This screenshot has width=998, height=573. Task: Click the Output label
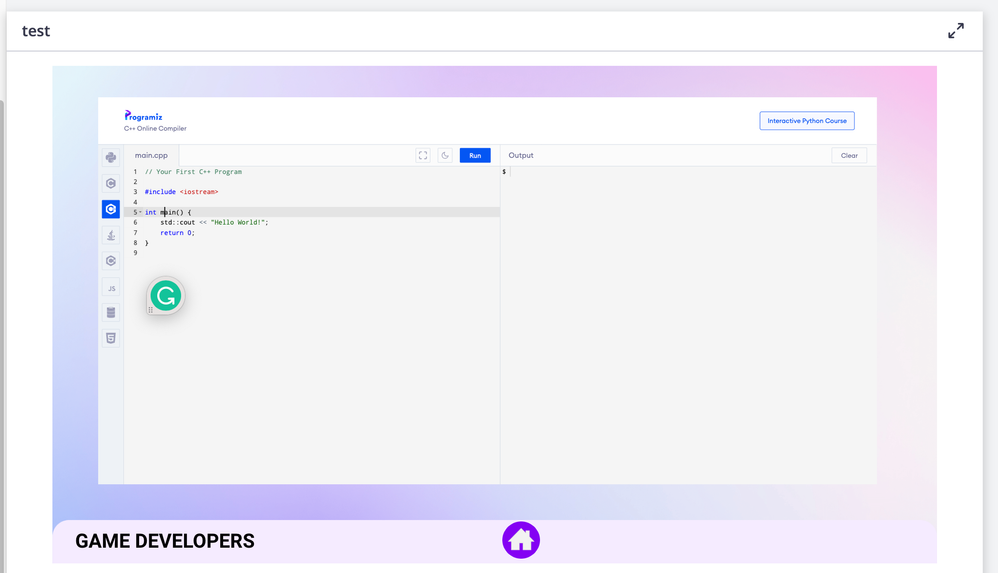[521, 155]
